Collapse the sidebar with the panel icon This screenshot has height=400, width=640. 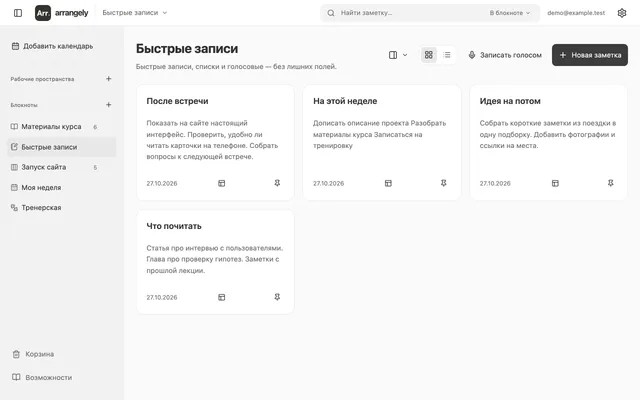click(x=18, y=13)
